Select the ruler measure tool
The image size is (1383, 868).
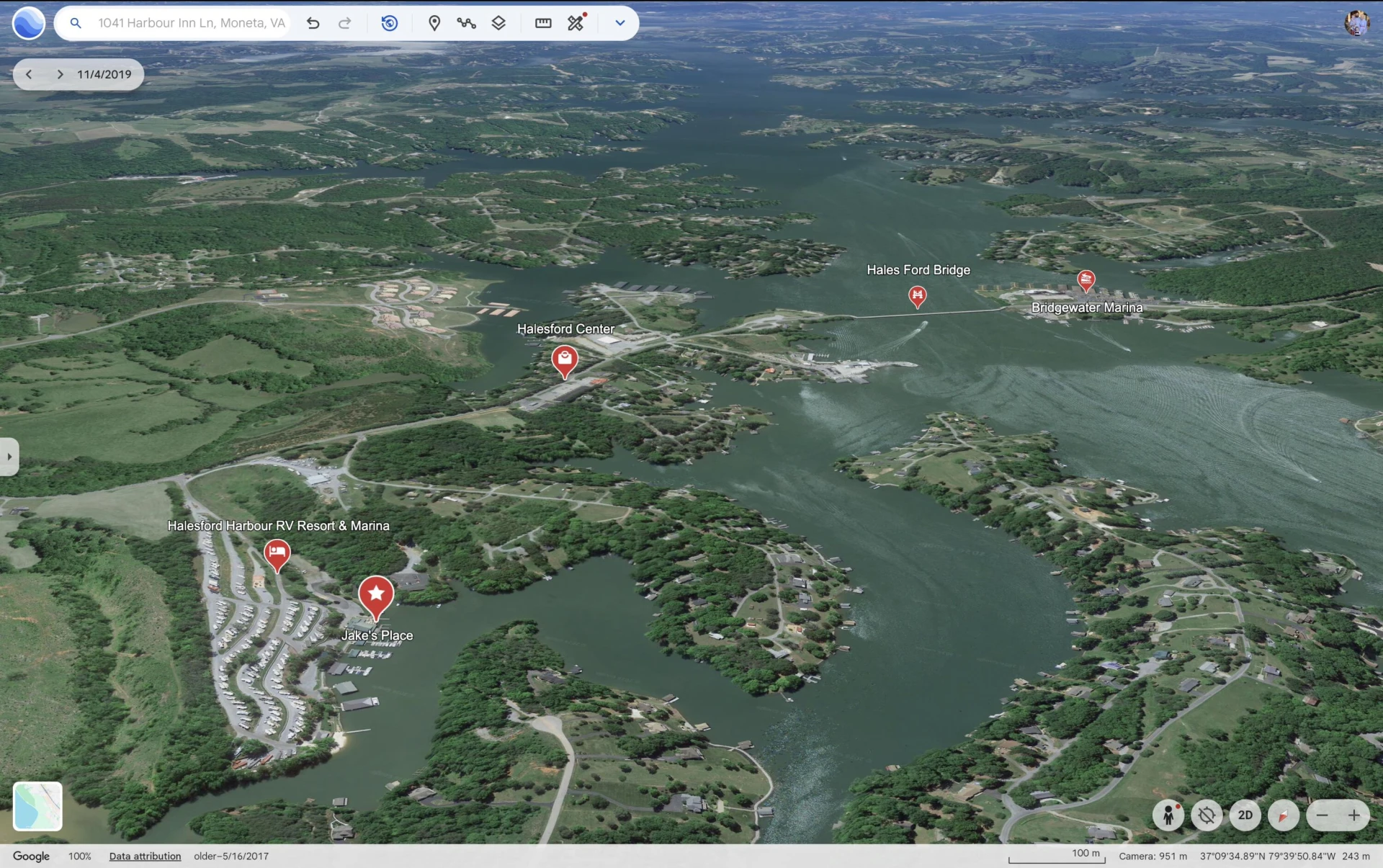click(x=543, y=23)
